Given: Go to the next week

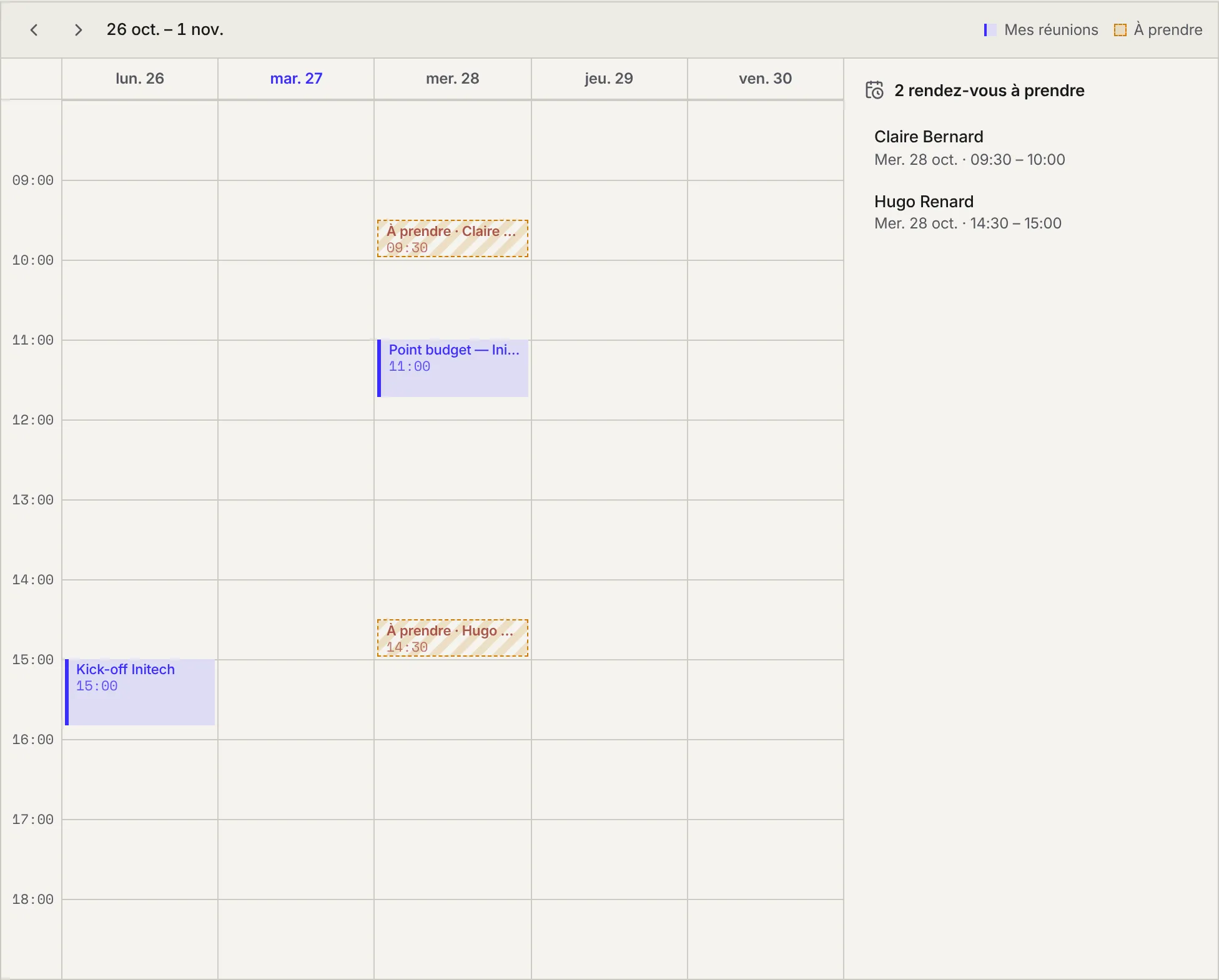Looking at the screenshot, I should (78, 30).
